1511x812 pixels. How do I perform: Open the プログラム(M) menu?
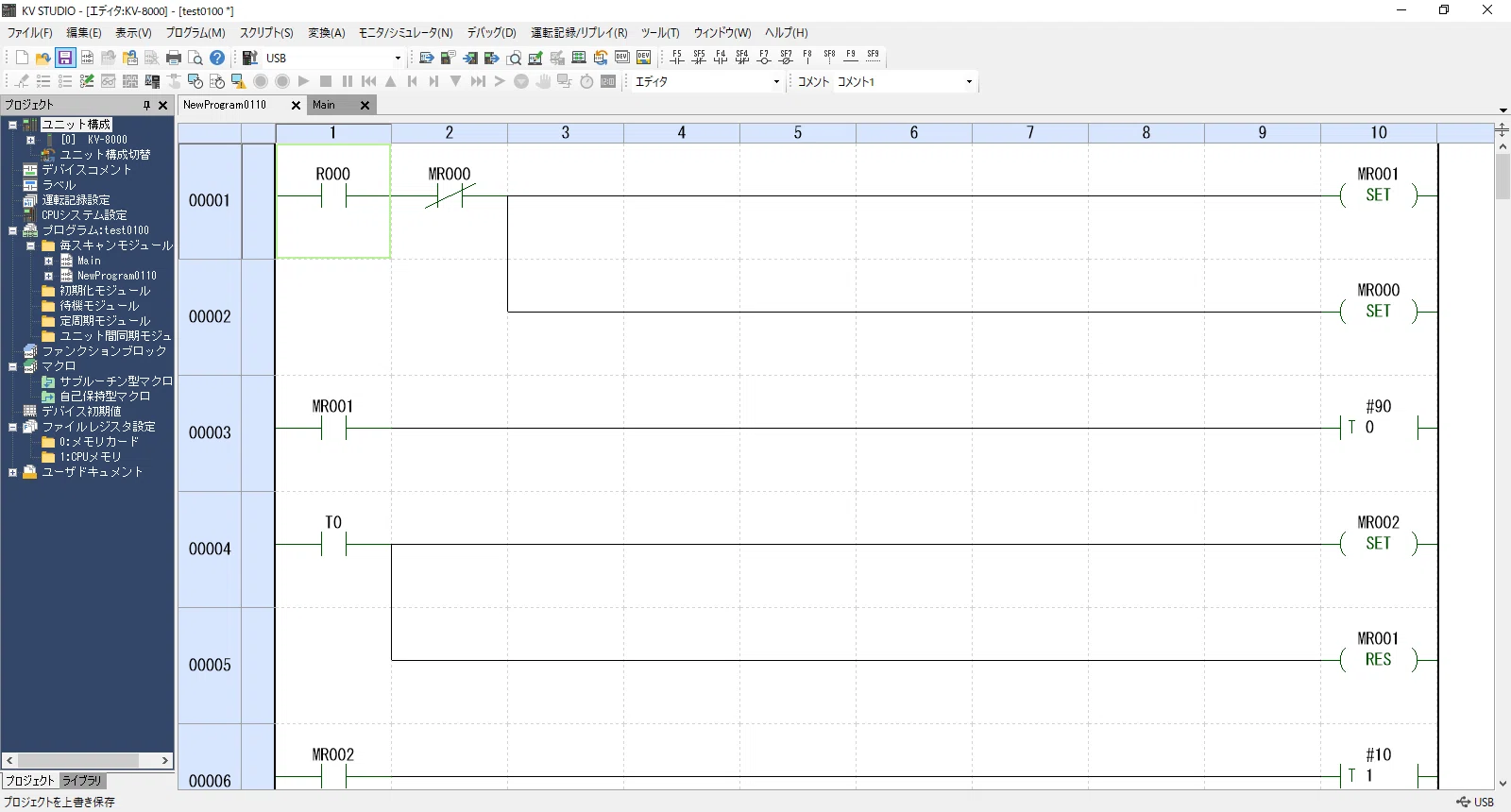[x=195, y=32]
